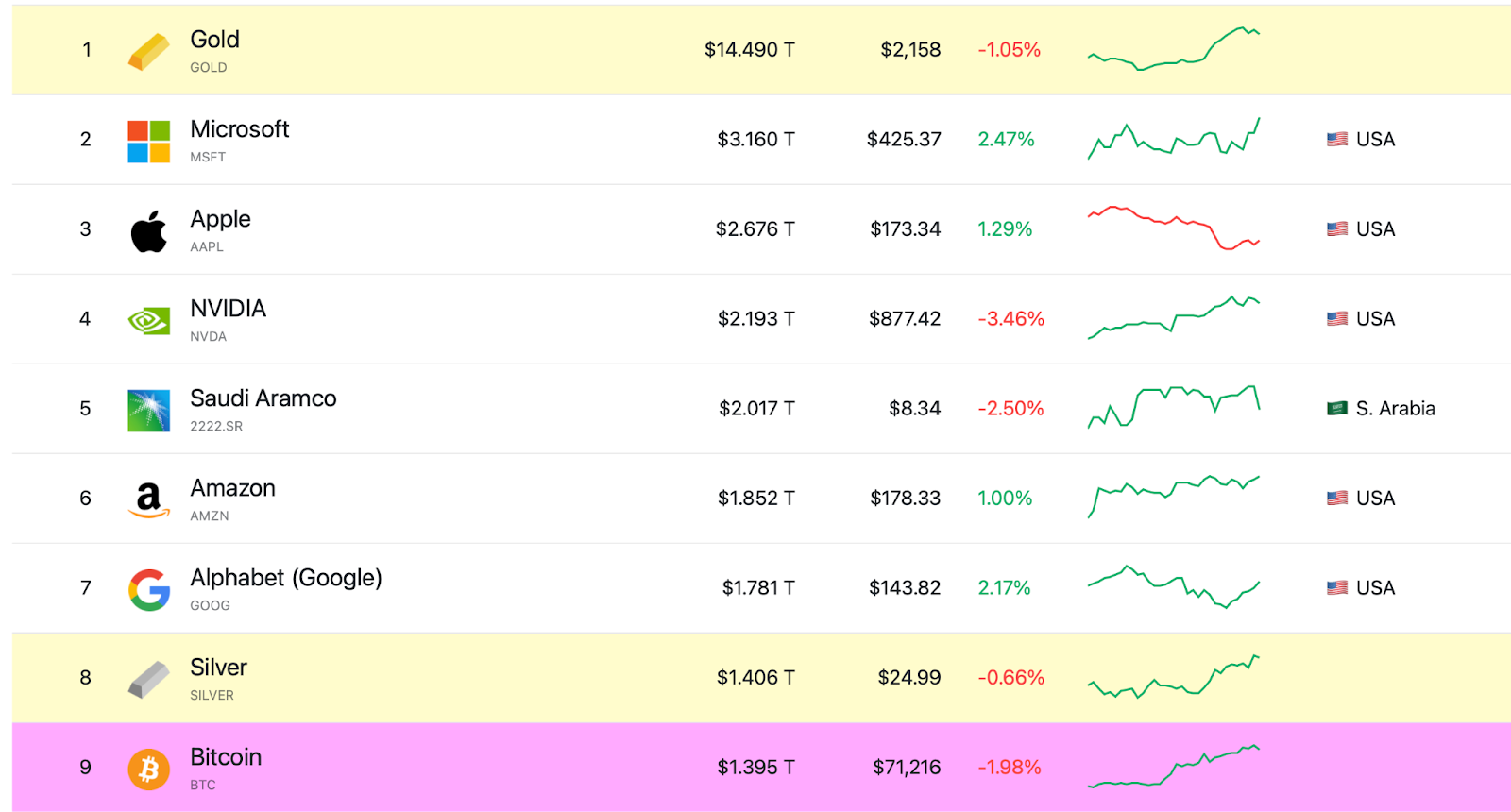
Task: Click Microsoft's 2.47% daily change
Action: coord(1006,139)
